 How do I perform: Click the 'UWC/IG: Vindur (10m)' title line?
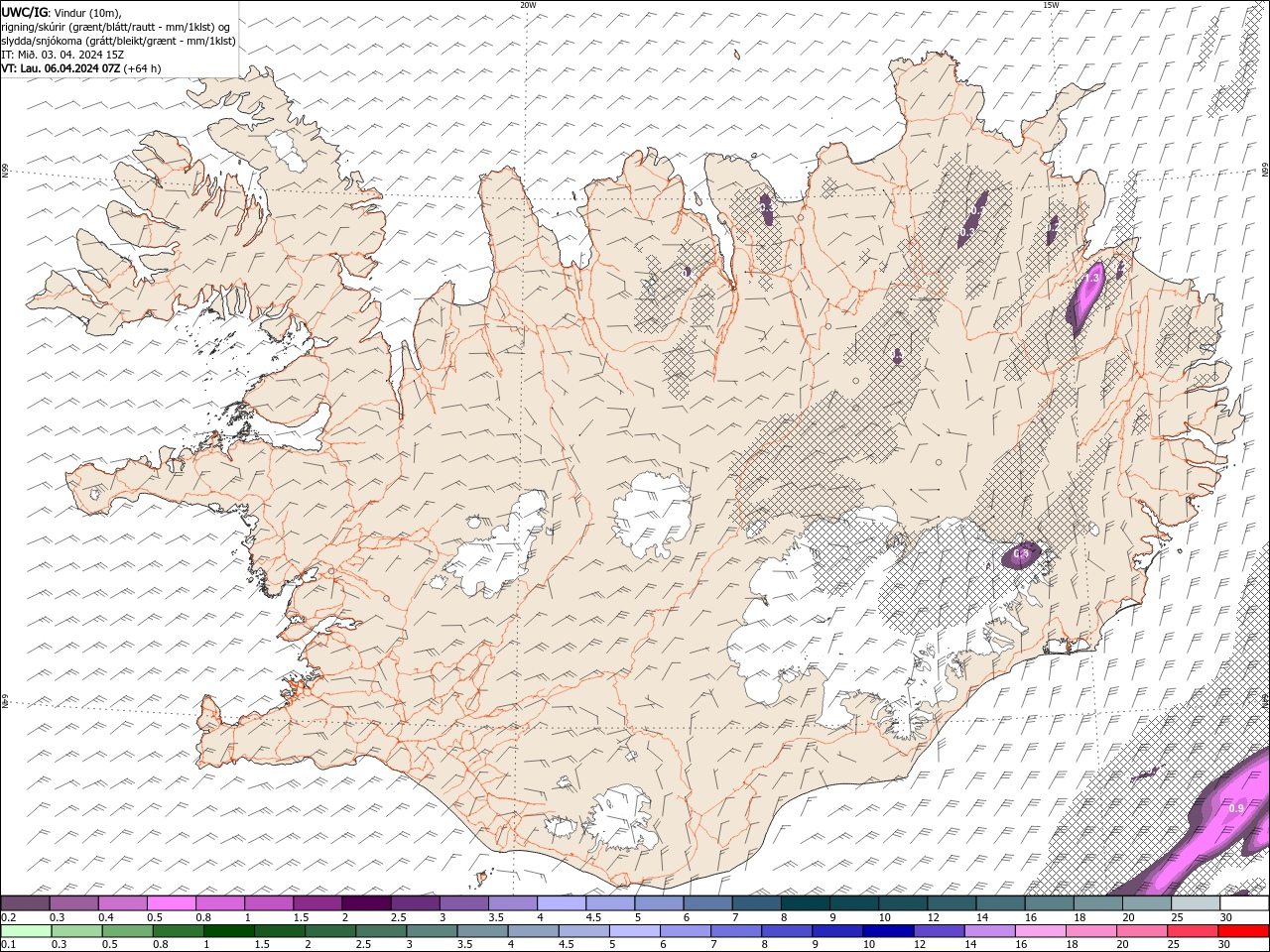(x=62, y=12)
